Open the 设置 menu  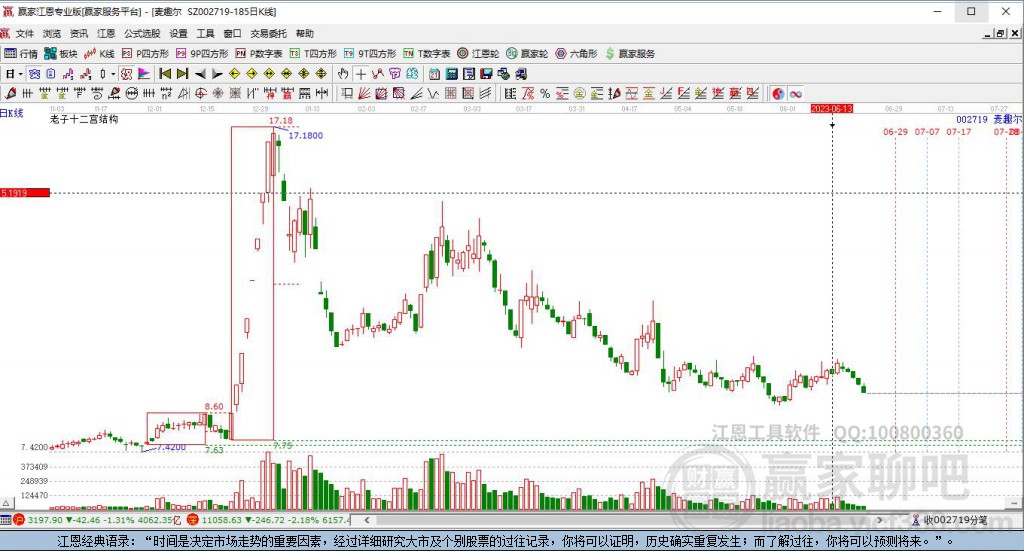click(x=178, y=33)
